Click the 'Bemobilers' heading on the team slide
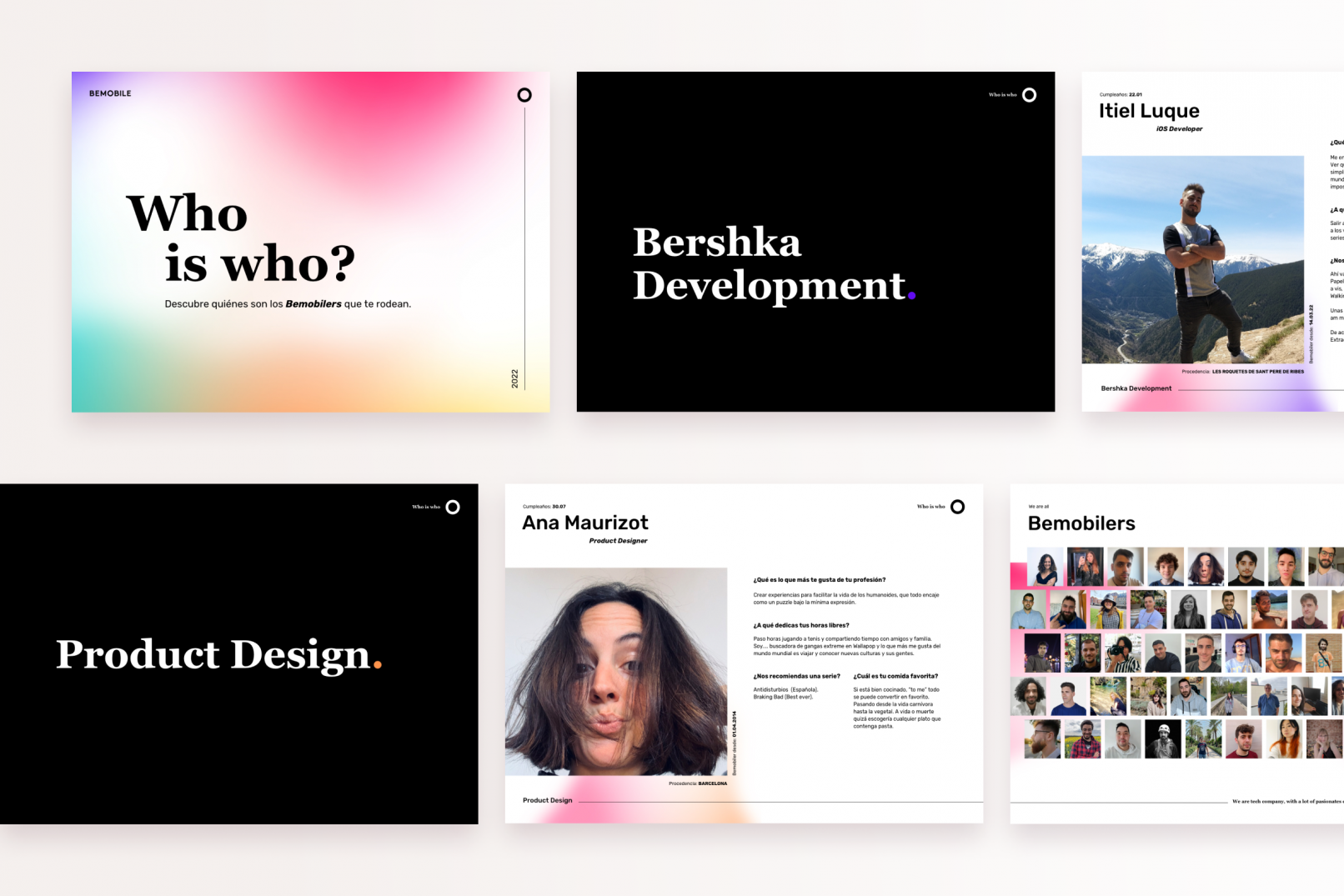 pyautogui.click(x=1082, y=523)
